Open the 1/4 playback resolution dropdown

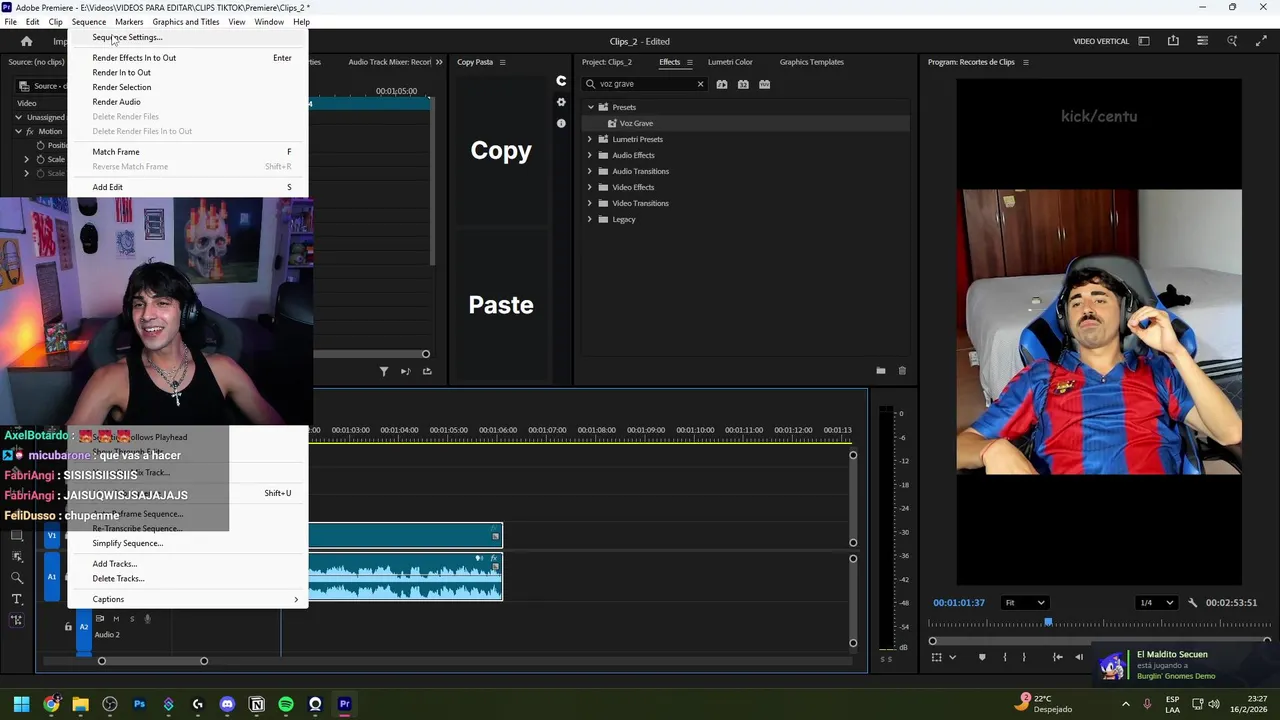click(x=1157, y=603)
